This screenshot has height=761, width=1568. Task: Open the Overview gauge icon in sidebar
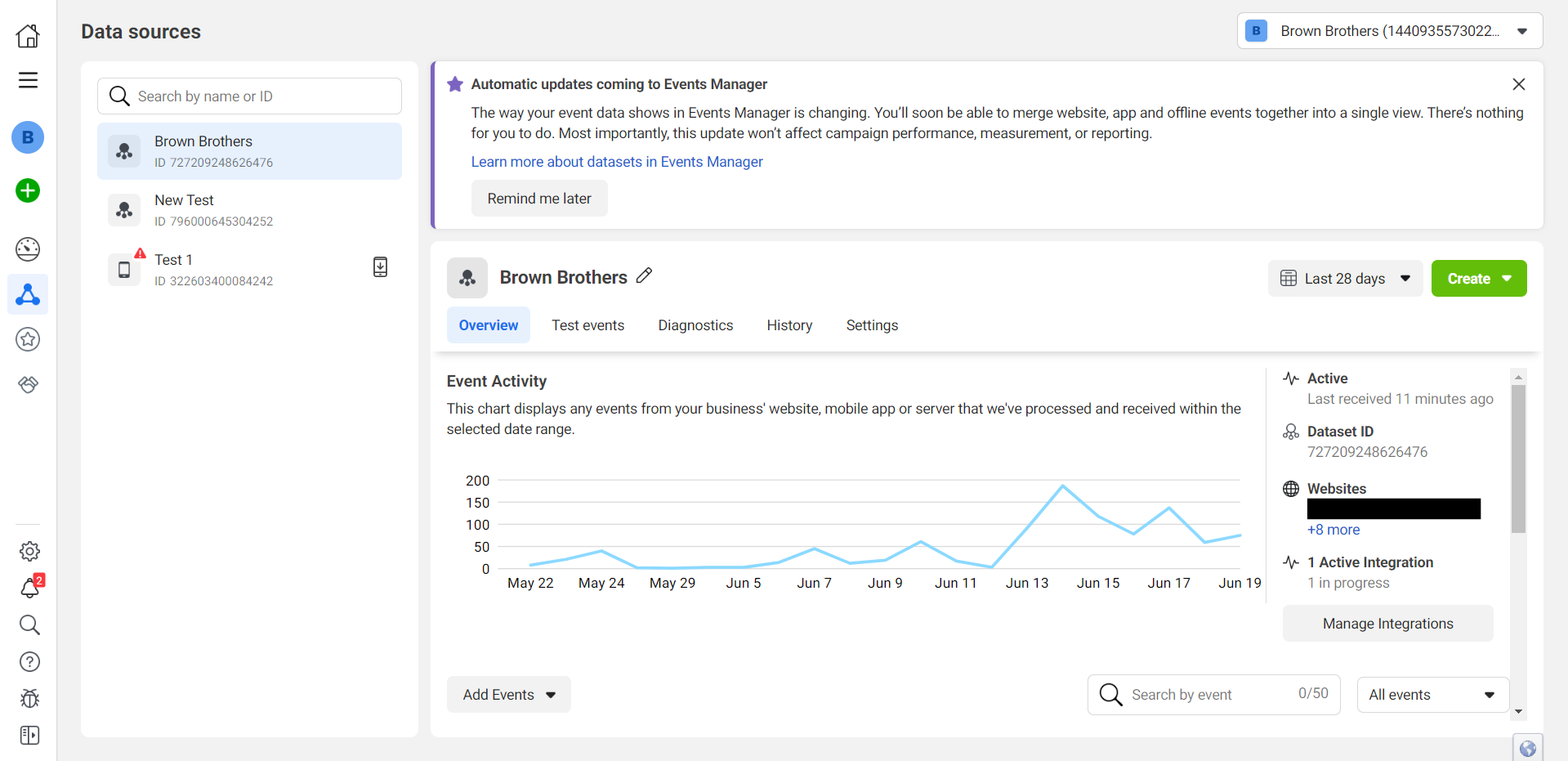28,249
